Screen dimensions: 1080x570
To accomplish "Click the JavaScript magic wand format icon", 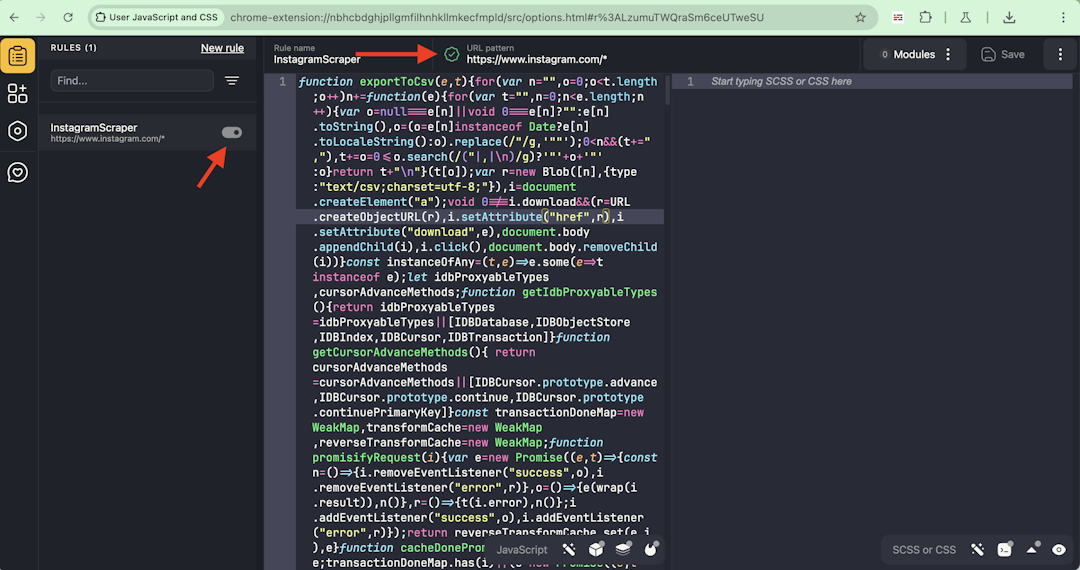I will point(569,549).
